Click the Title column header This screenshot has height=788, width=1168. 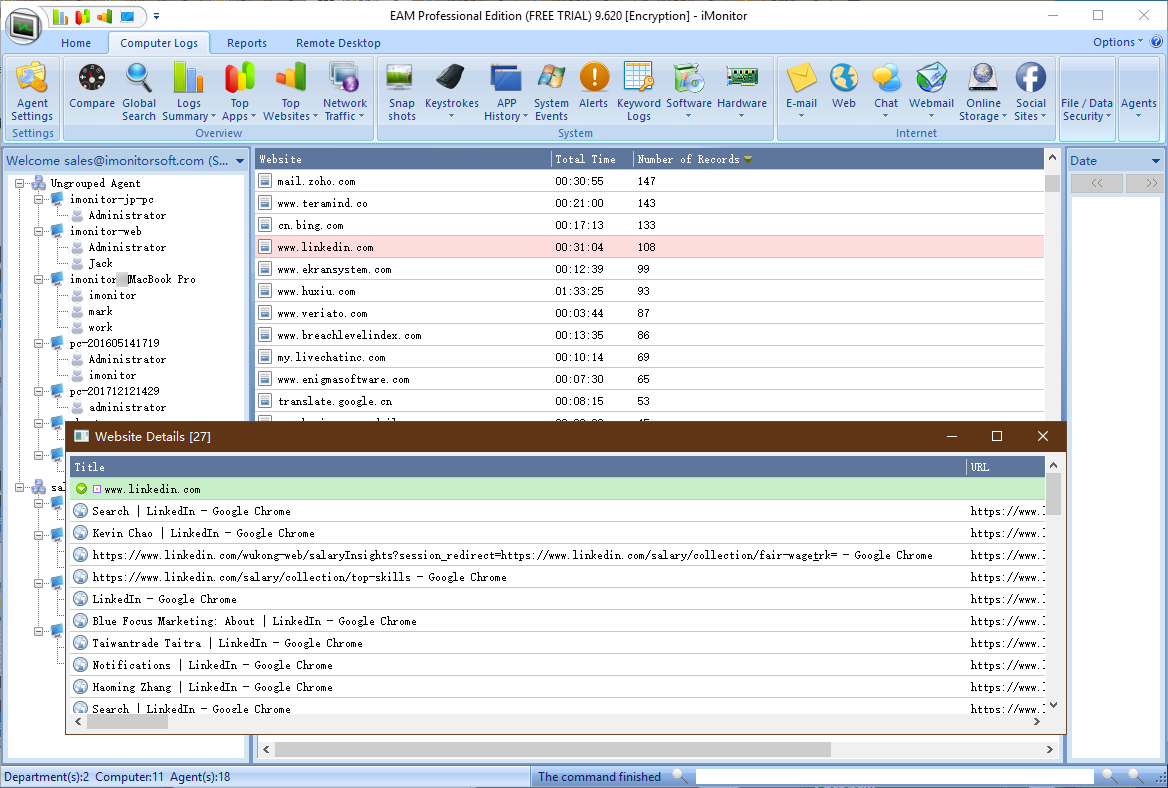pyautogui.click(x=518, y=467)
